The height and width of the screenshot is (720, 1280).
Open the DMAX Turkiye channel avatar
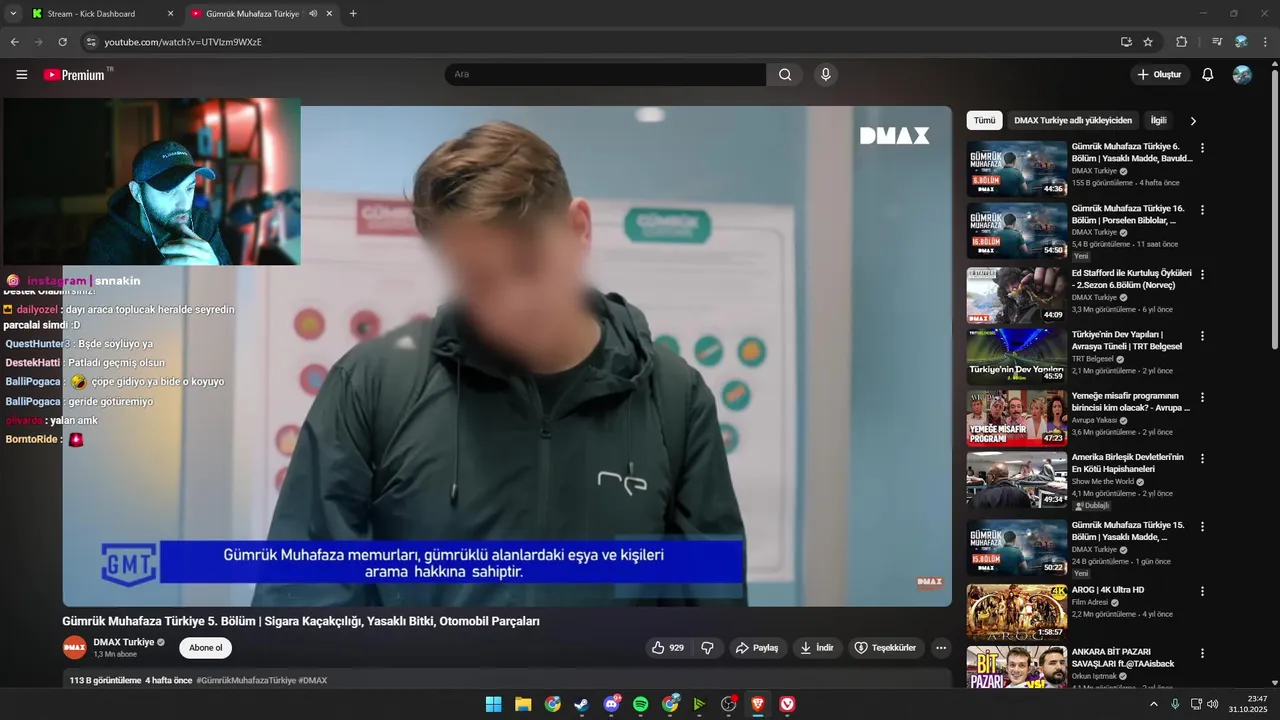pyautogui.click(x=75, y=648)
